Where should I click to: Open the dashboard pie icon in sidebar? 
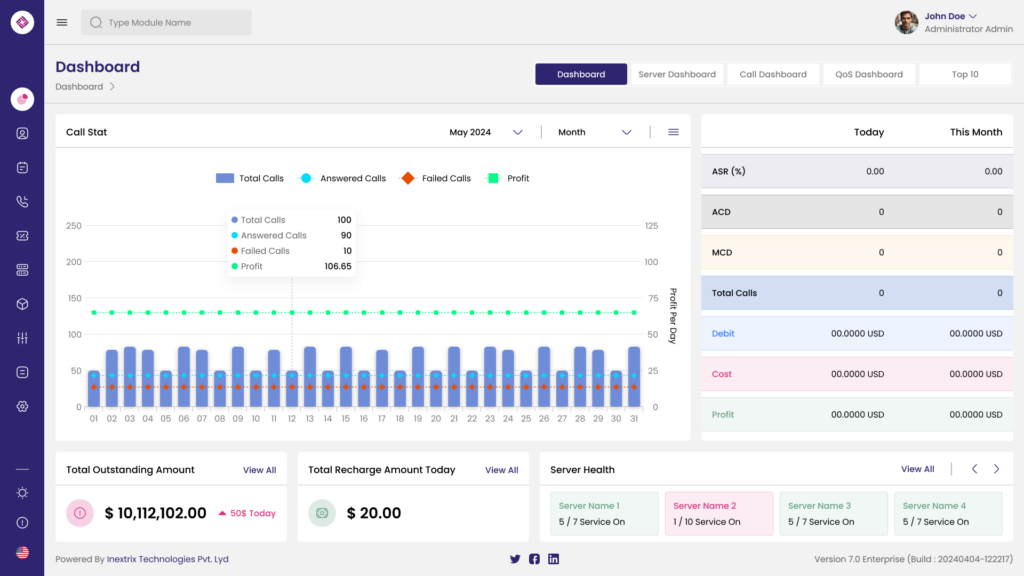(22, 99)
